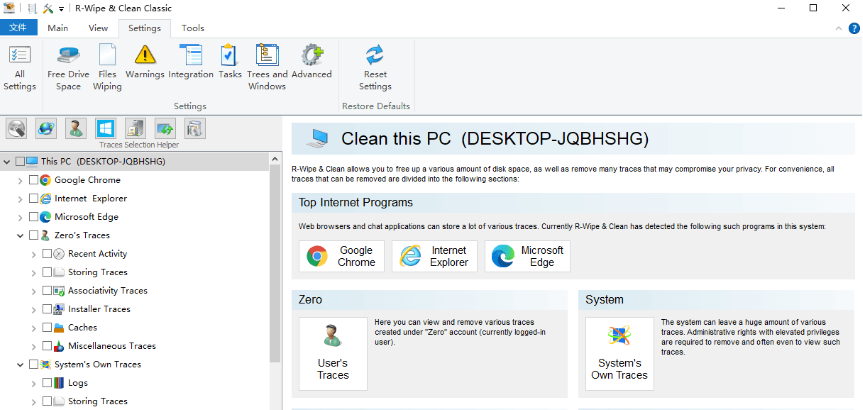Open the System's Own Traces tile
Viewport: 863px width, 410px height.
coord(619,353)
